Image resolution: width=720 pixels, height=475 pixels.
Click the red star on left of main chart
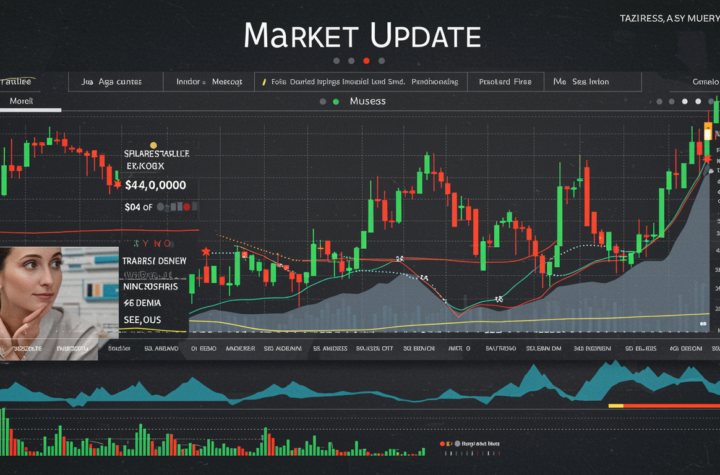click(207, 250)
